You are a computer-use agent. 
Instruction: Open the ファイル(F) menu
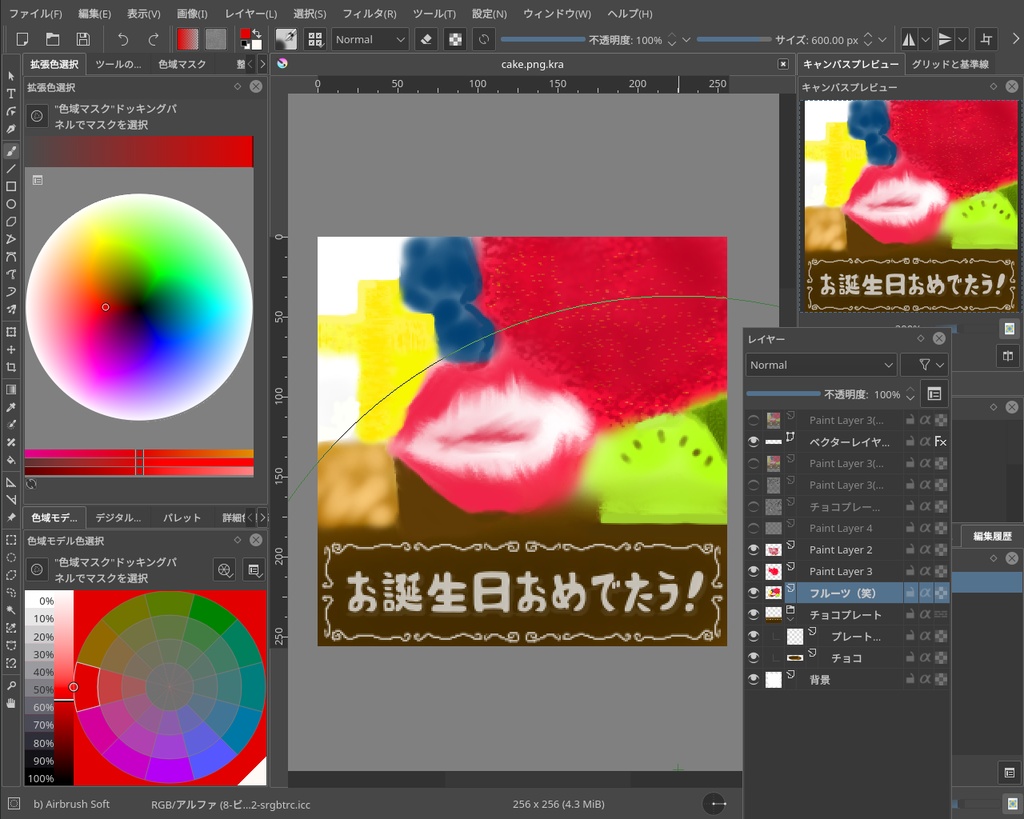click(35, 13)
